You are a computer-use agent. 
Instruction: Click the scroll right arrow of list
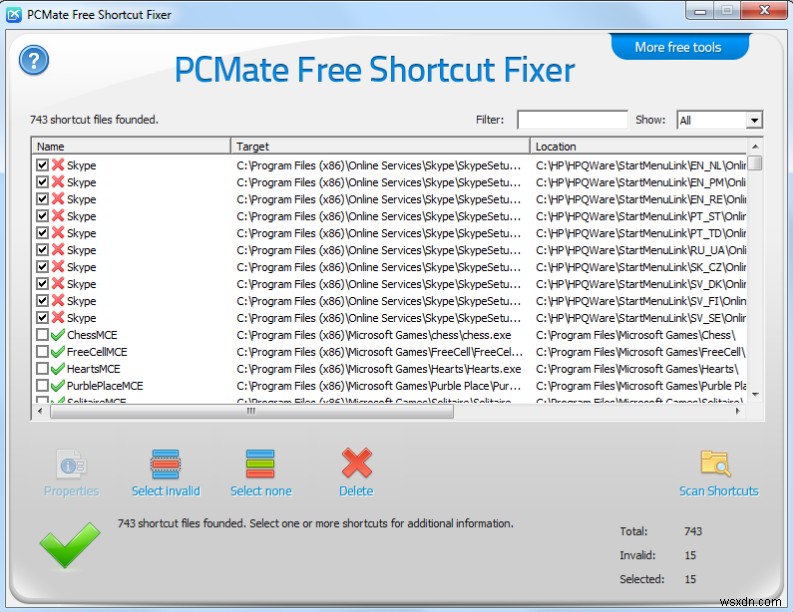(738, 411)
